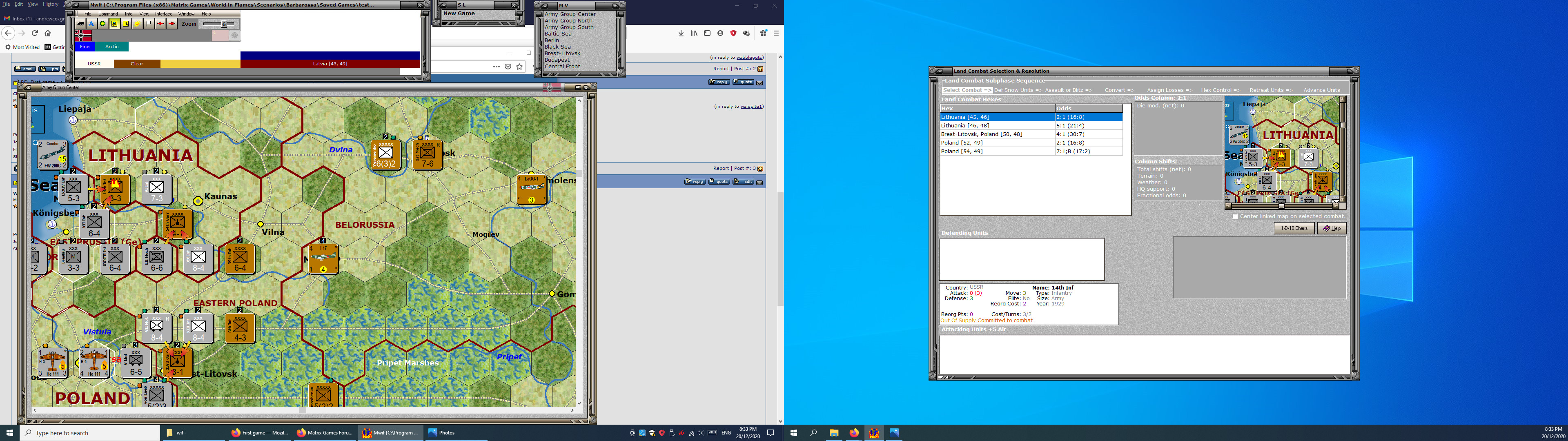This screenshot has width=1568, height=441.
Task: Click the green hexagon toolbar icon
Action: pos(103,24)
